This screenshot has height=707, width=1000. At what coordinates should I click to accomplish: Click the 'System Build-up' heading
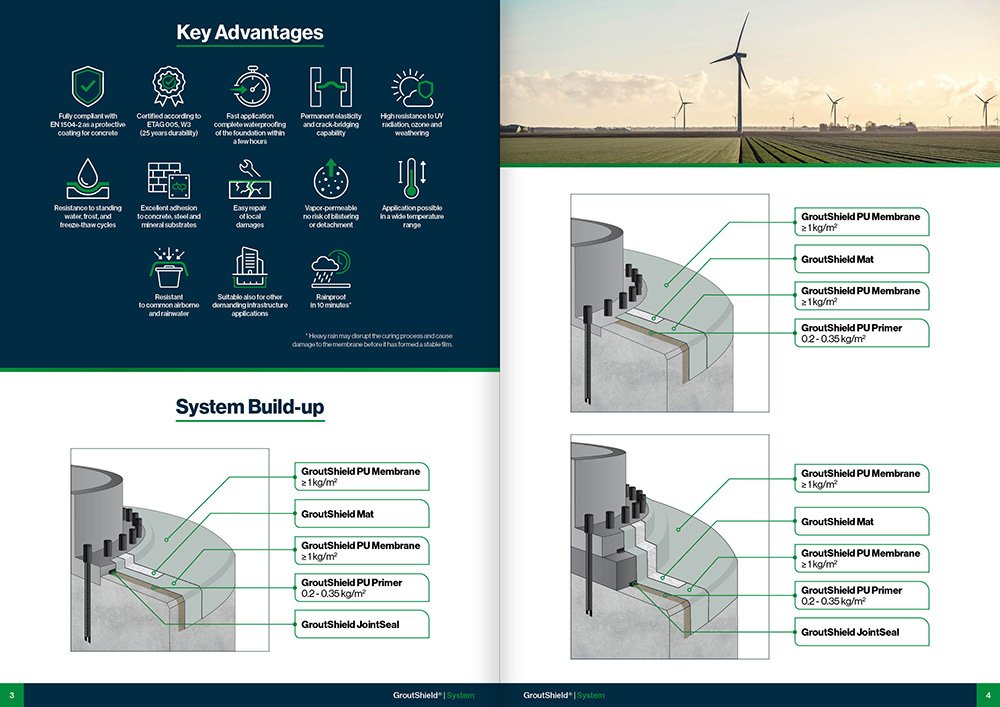[250, 407]
